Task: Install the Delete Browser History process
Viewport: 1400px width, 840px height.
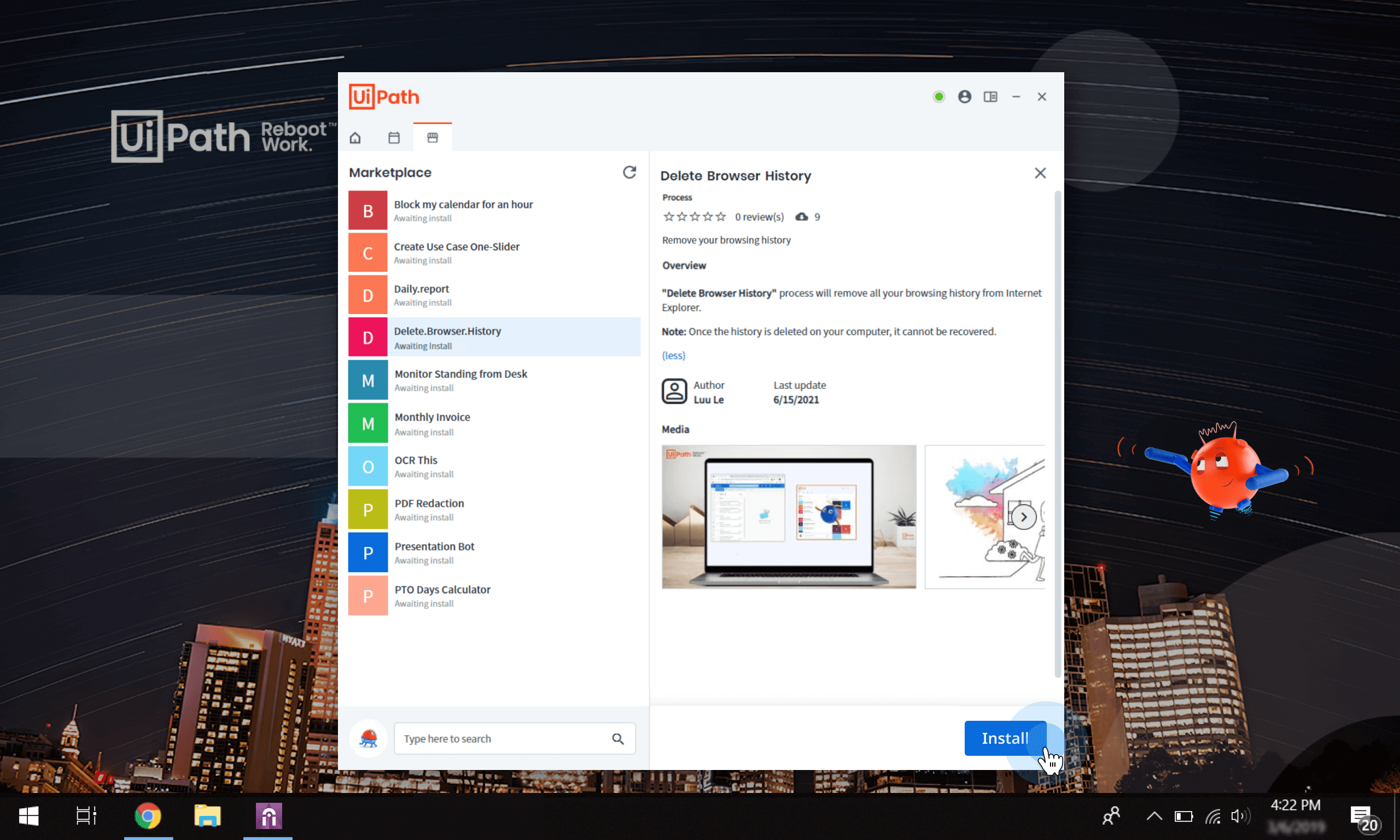Action: click(x=1003, y=738)
